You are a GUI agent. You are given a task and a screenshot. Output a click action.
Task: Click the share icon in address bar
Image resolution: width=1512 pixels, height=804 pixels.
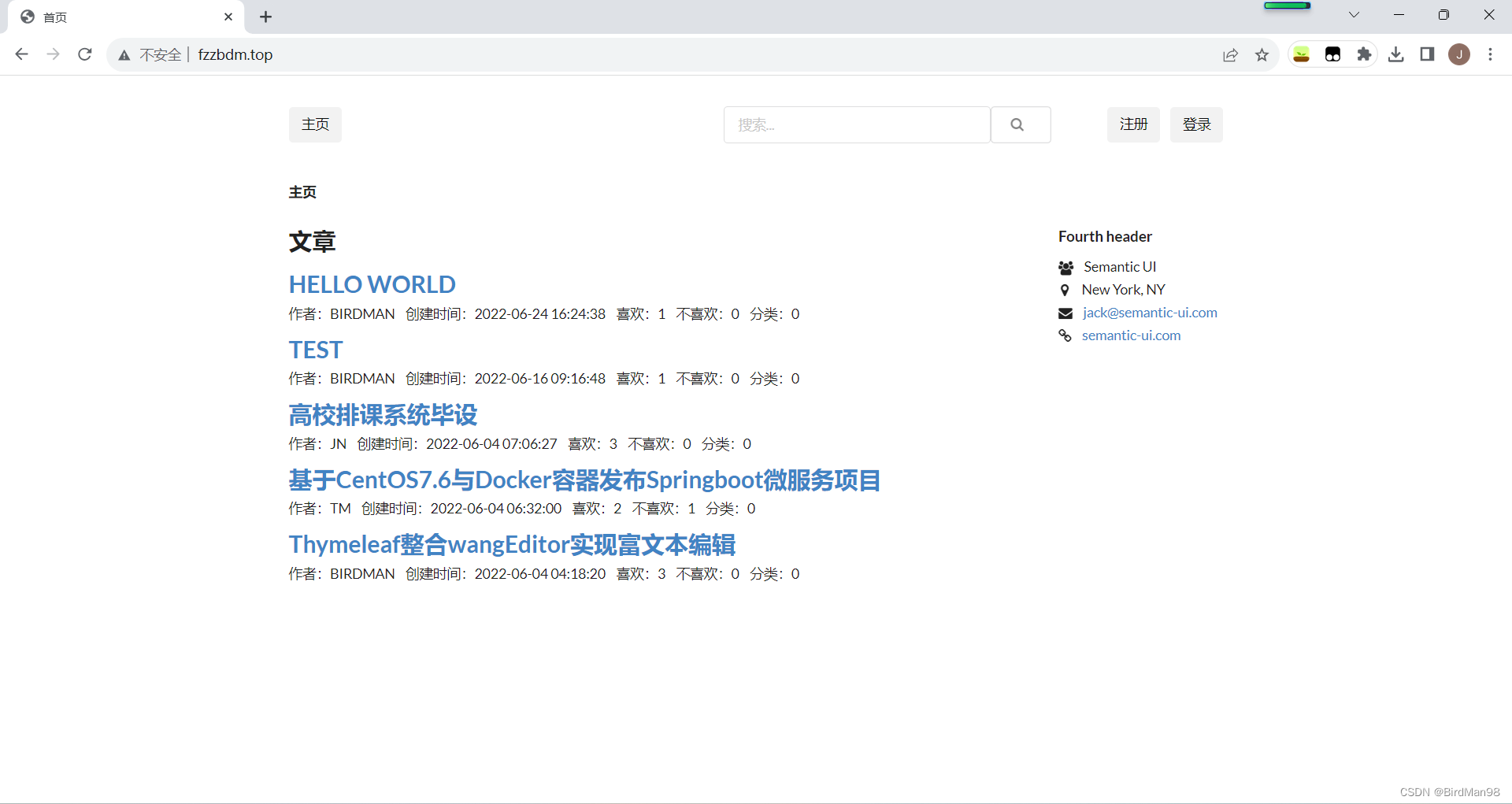tap(1231, 54)
